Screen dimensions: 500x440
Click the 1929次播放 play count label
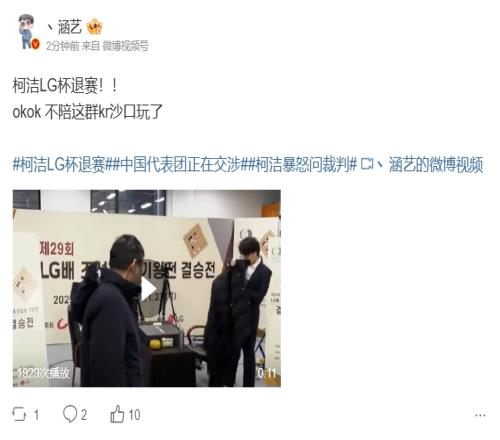click(44, 373)
